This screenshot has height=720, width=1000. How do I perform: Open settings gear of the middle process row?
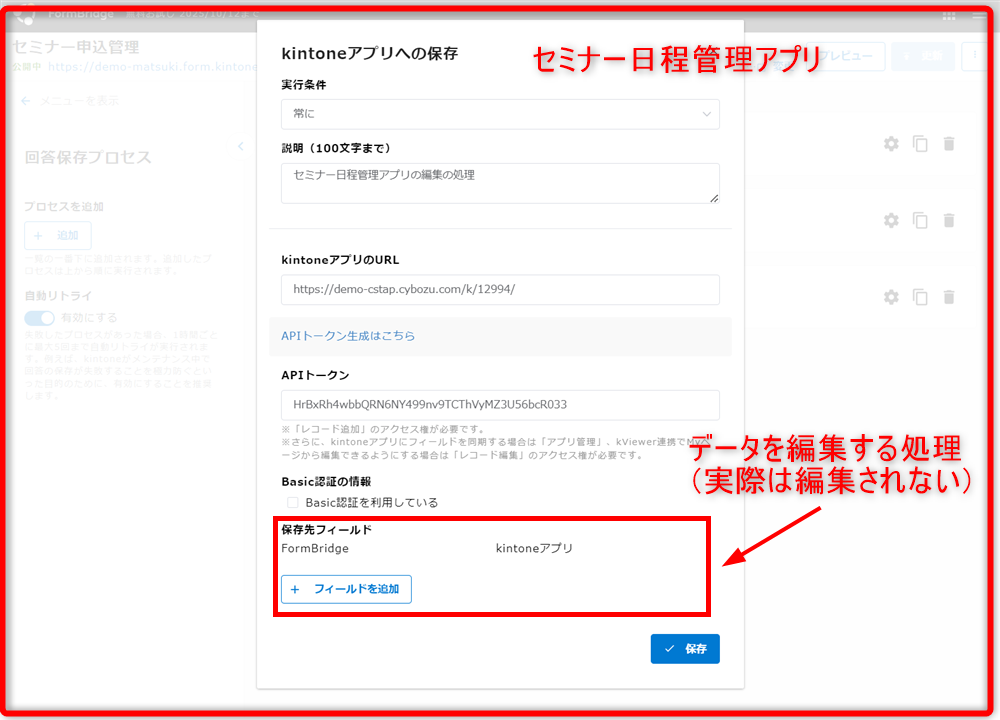click(891, 221)
